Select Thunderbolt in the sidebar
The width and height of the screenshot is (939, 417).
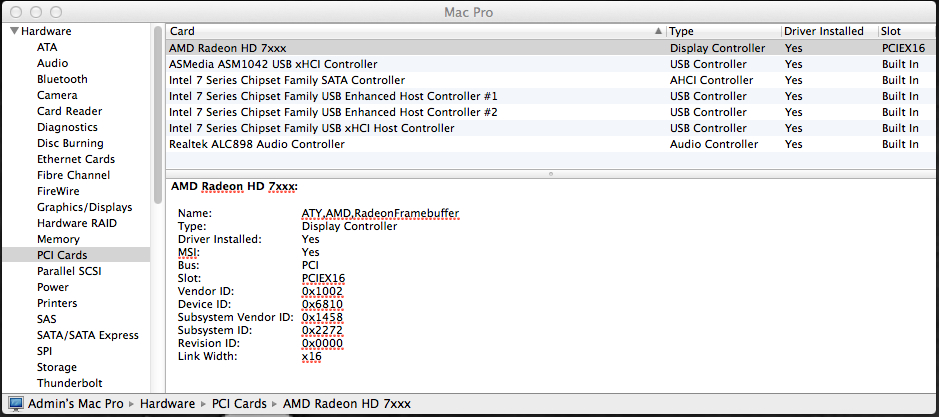[69, 383]
